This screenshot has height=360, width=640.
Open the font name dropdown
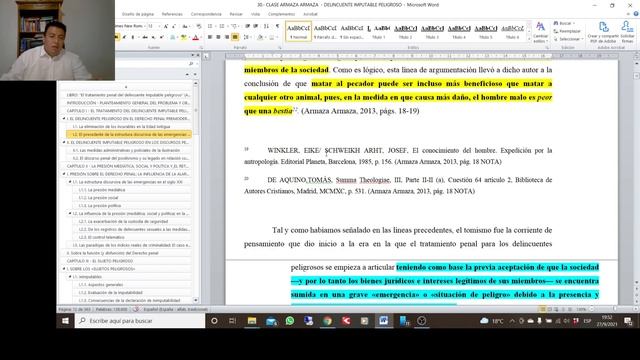click(x=144, y=26)
